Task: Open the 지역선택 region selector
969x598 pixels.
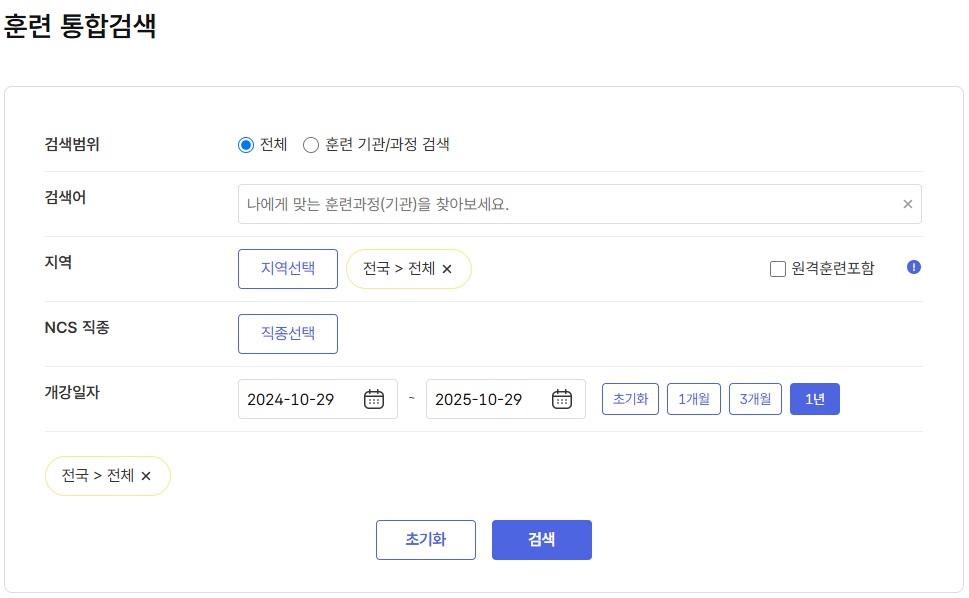Action: (x=287, y=268)
